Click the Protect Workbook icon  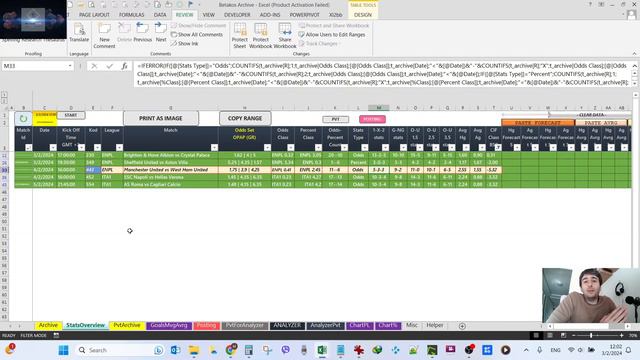click(x=260, y=36)
